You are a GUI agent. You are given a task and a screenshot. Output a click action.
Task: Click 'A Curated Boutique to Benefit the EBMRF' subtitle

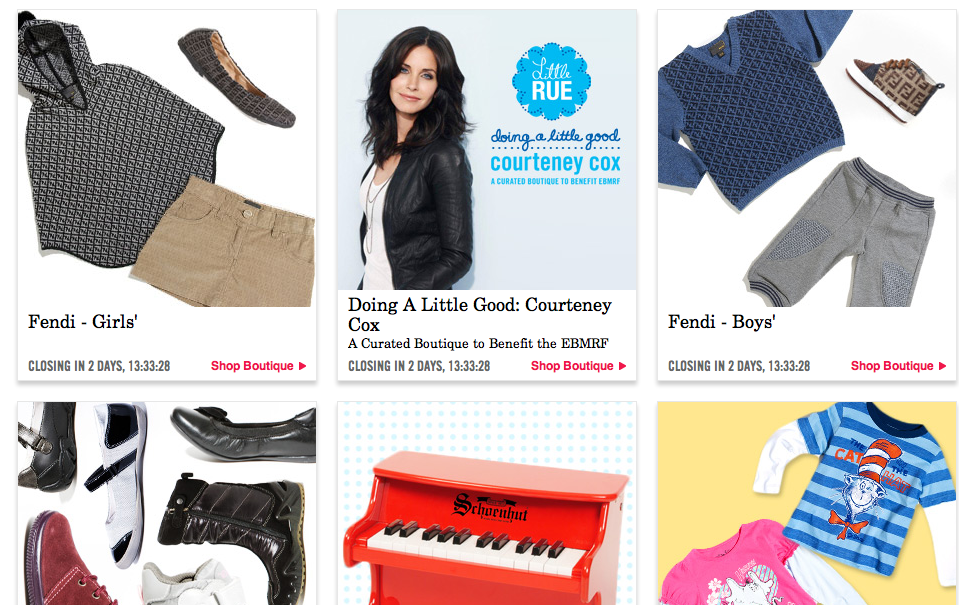pyautogui.click(x=478, y=344)
